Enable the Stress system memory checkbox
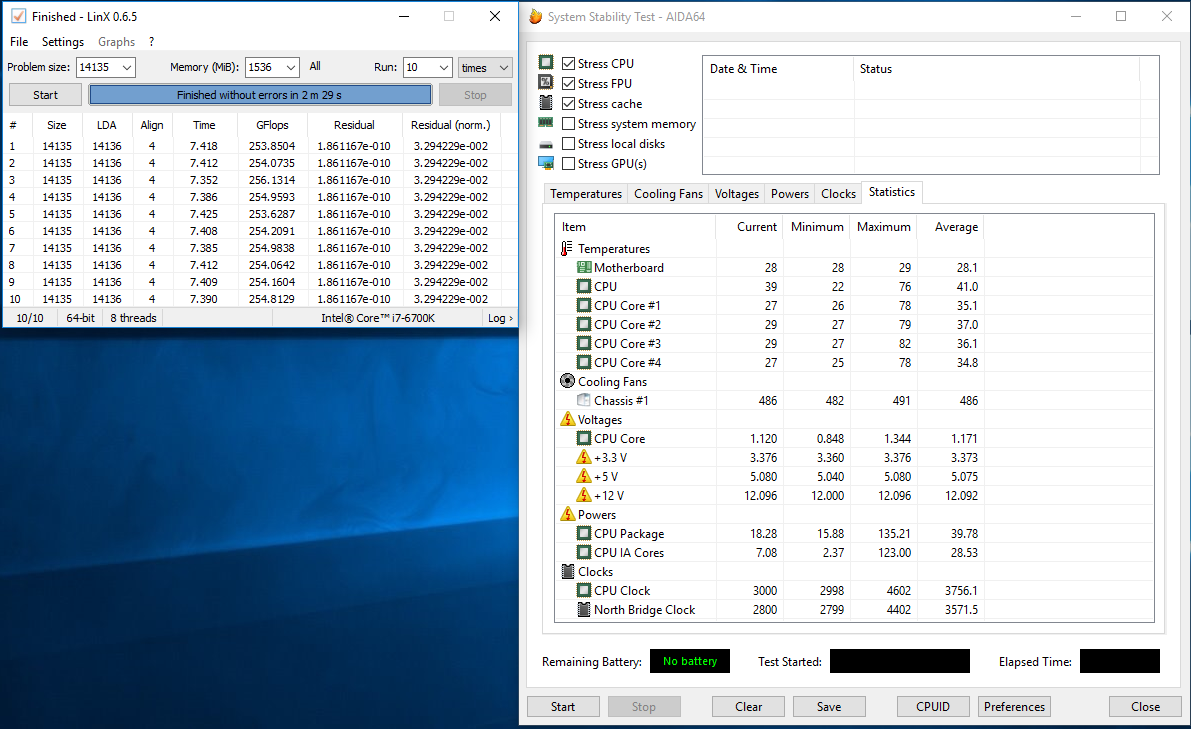The width and height of the screenshot is (1191, 729). click(x=568, y=123)
